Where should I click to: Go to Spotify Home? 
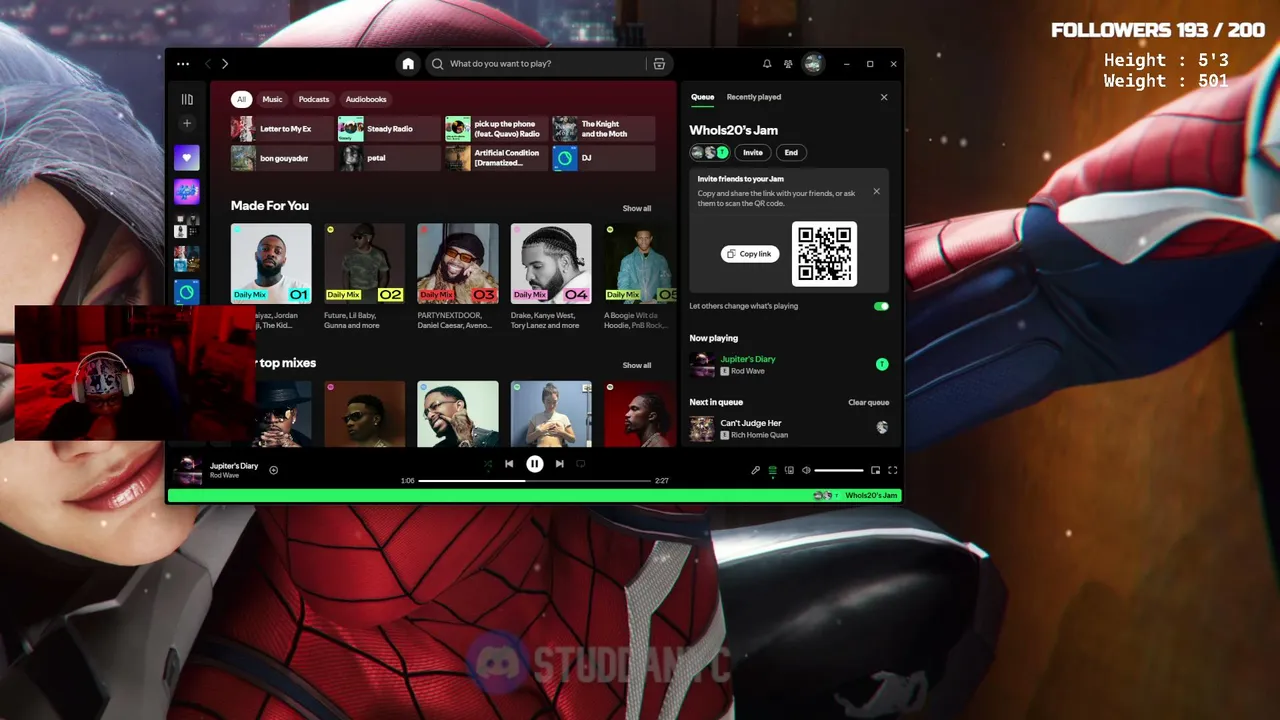(x=408, y=64)
